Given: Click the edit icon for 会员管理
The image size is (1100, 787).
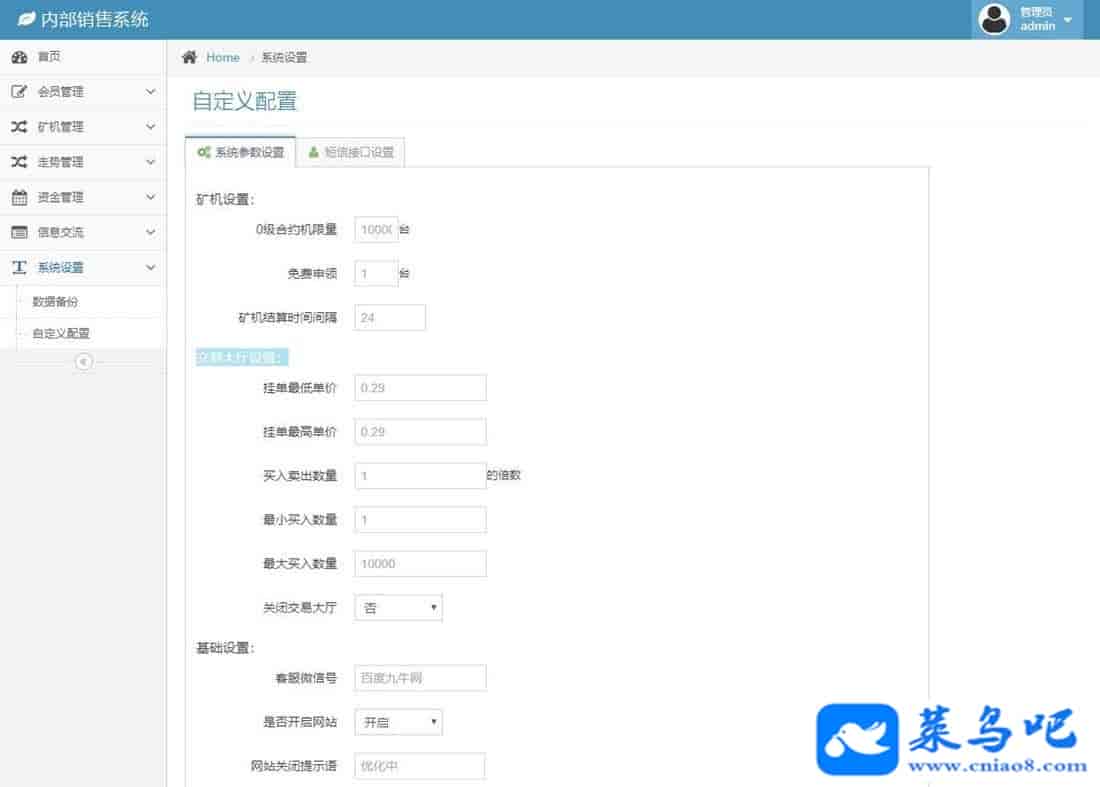Looking at the screenshot, I should click(19, 92).
